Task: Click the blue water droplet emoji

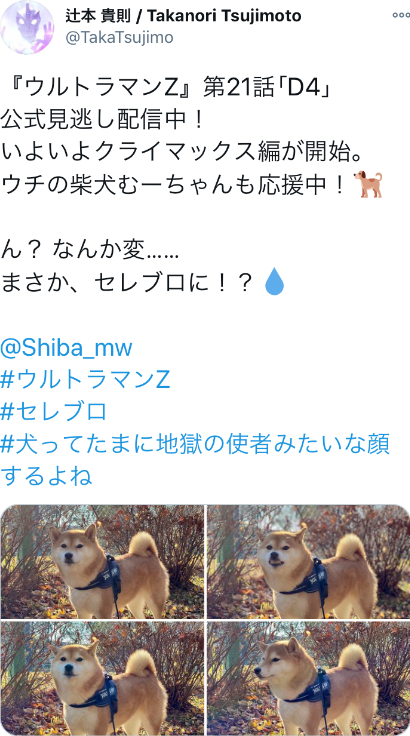Action: pos(274,283)
